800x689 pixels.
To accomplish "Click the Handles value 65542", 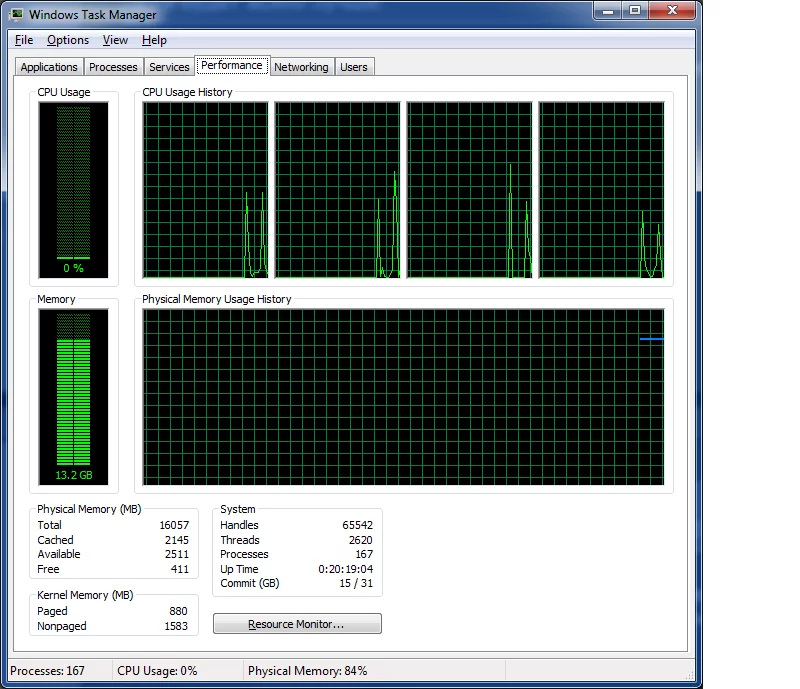I will 358,525.
